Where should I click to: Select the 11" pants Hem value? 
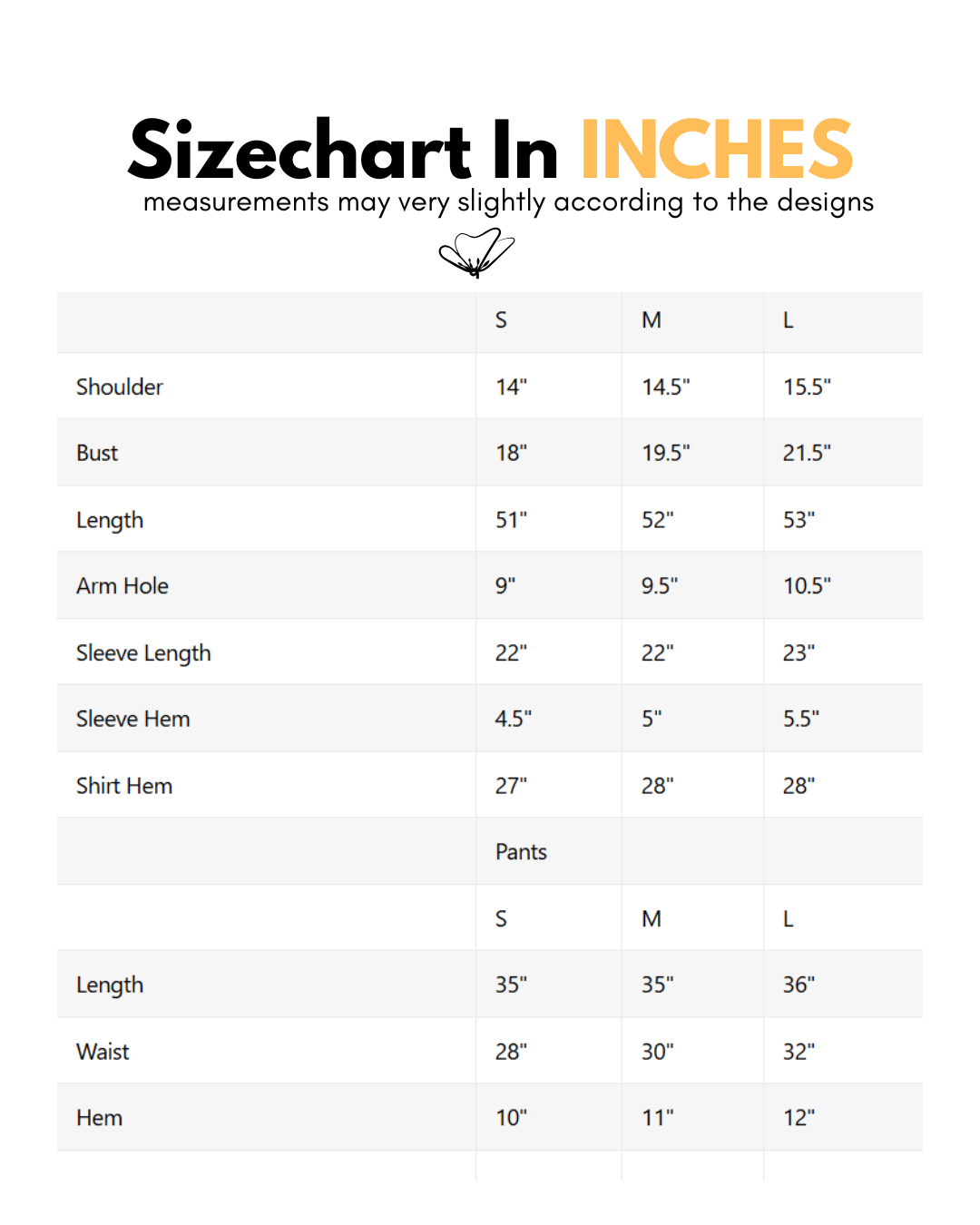click(657, 1118)
